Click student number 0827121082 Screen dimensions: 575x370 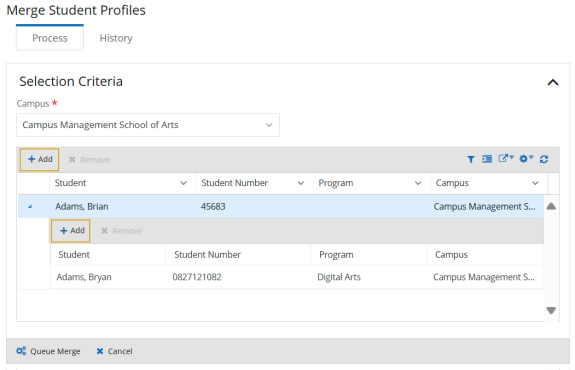click(197, 277)
